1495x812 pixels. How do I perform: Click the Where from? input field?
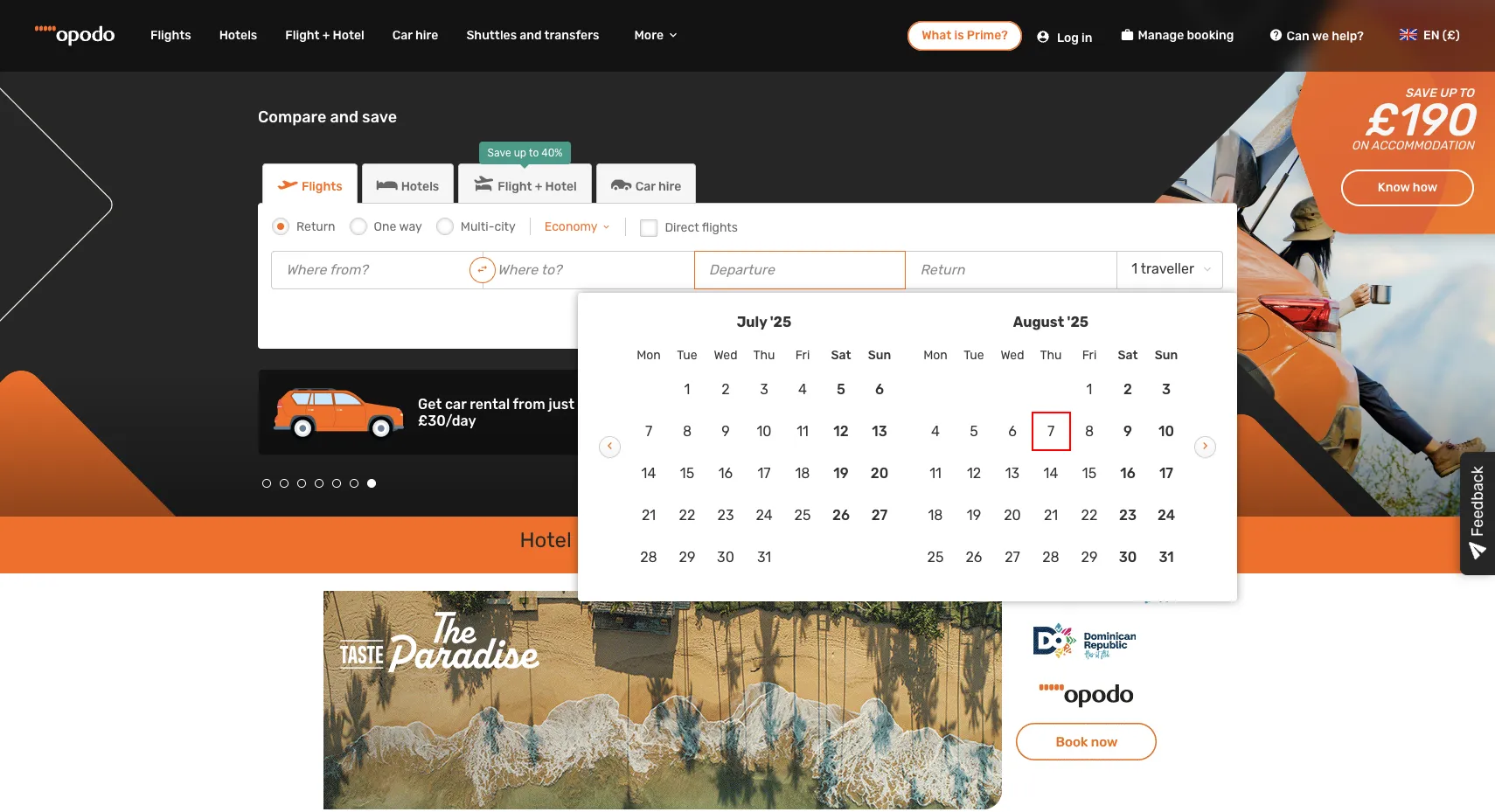pos(372,270)
